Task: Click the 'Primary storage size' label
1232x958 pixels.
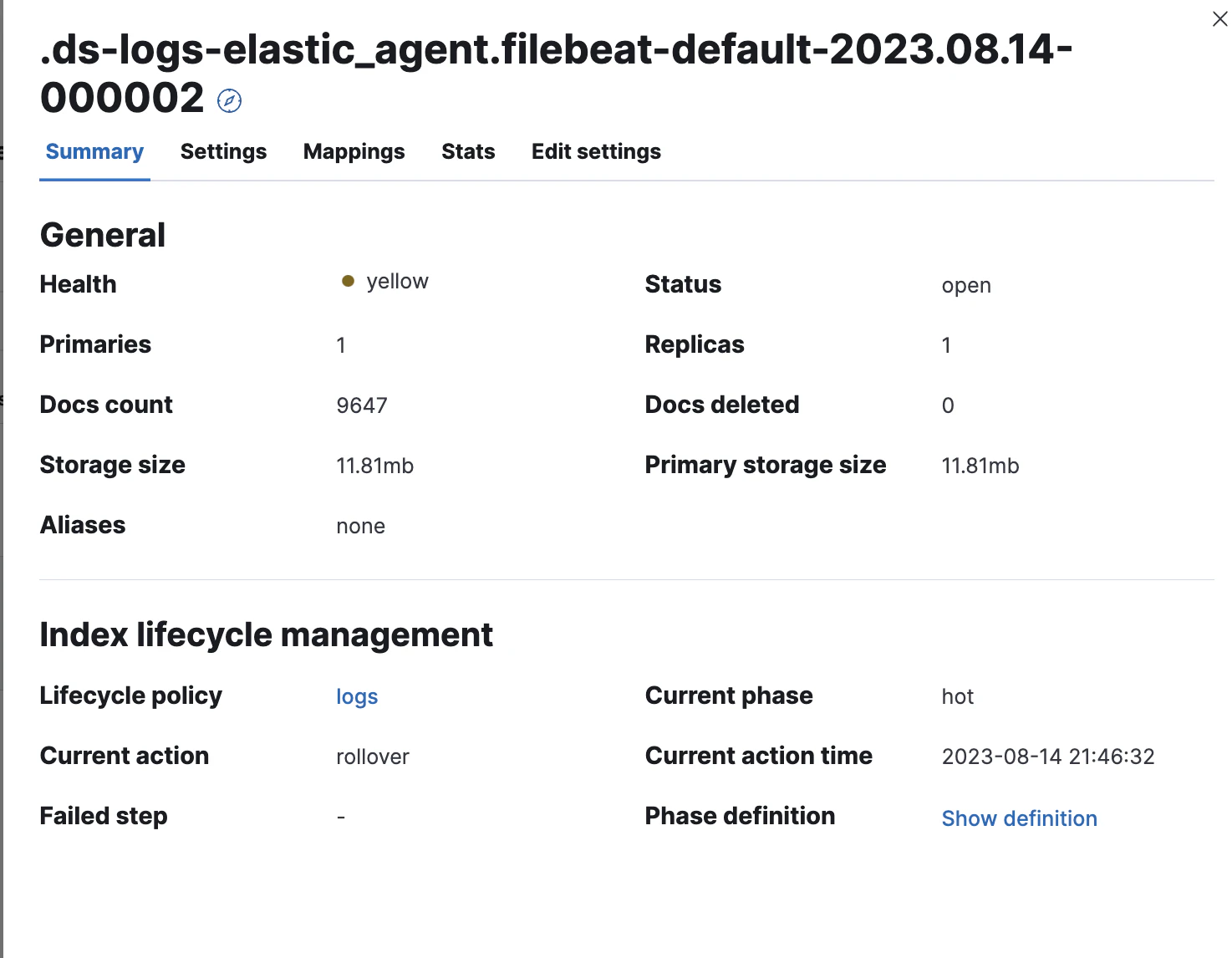Action: (766, 466)
